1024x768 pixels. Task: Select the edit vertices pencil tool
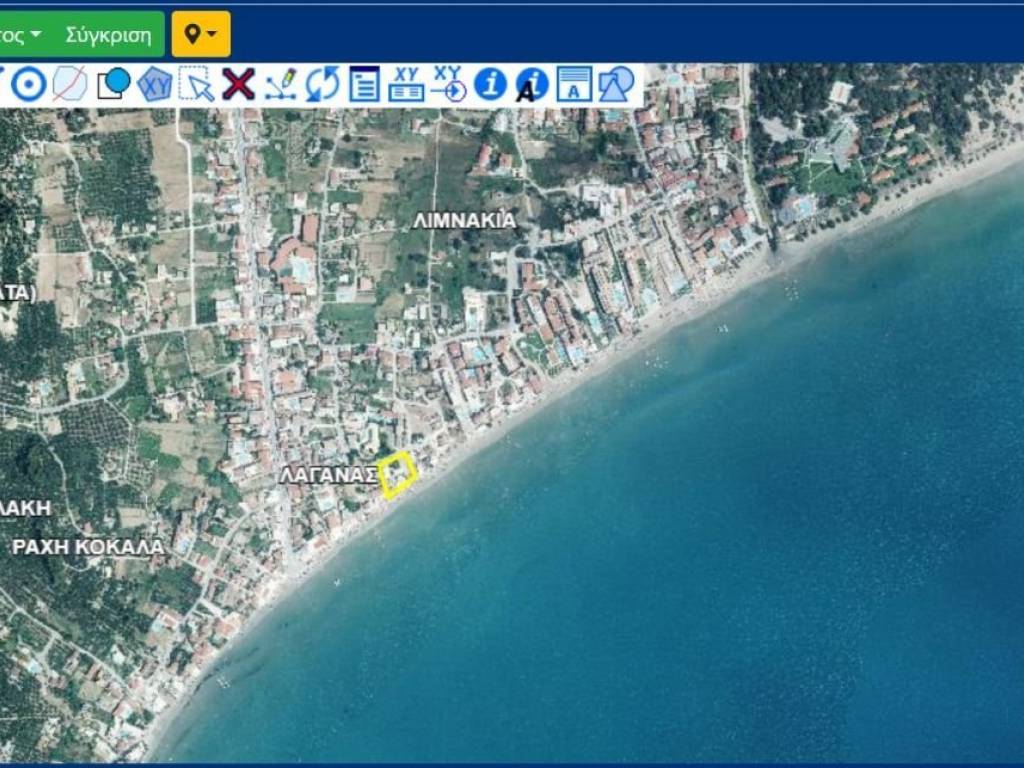pyautogui.click(x=280, y=85)
